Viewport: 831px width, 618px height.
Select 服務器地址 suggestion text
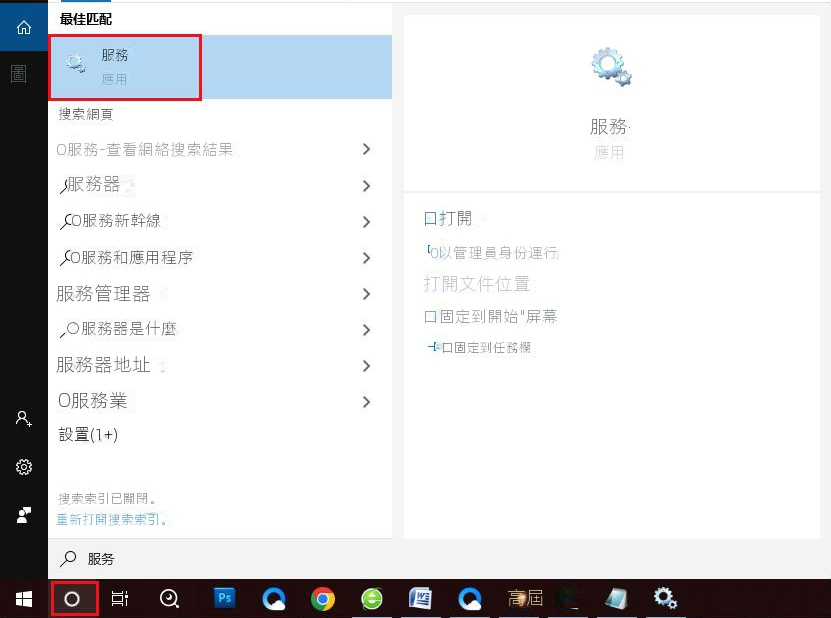point(103,365)
